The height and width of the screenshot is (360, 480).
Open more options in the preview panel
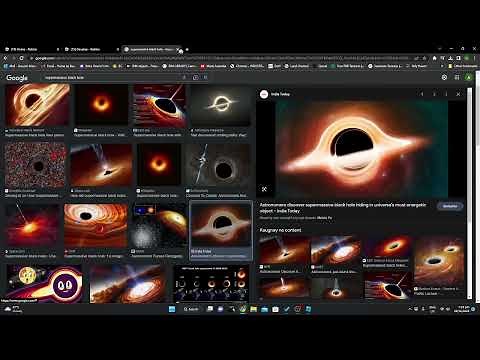point(446,94)
